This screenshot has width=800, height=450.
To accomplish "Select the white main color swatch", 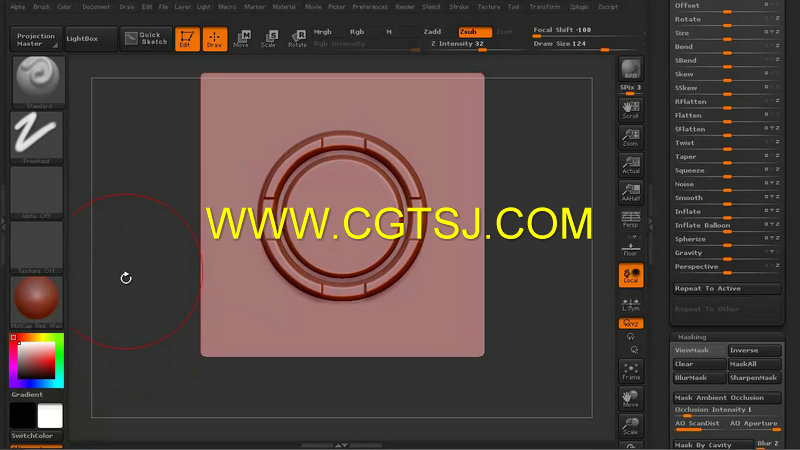I will (50, 415).
